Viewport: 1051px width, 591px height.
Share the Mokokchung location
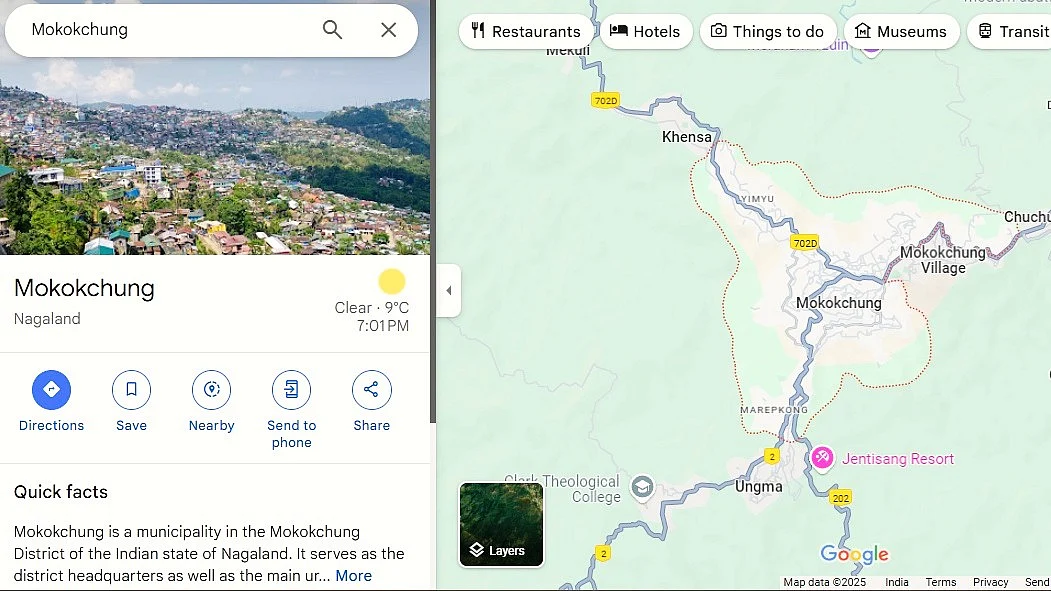pos(371,390)
